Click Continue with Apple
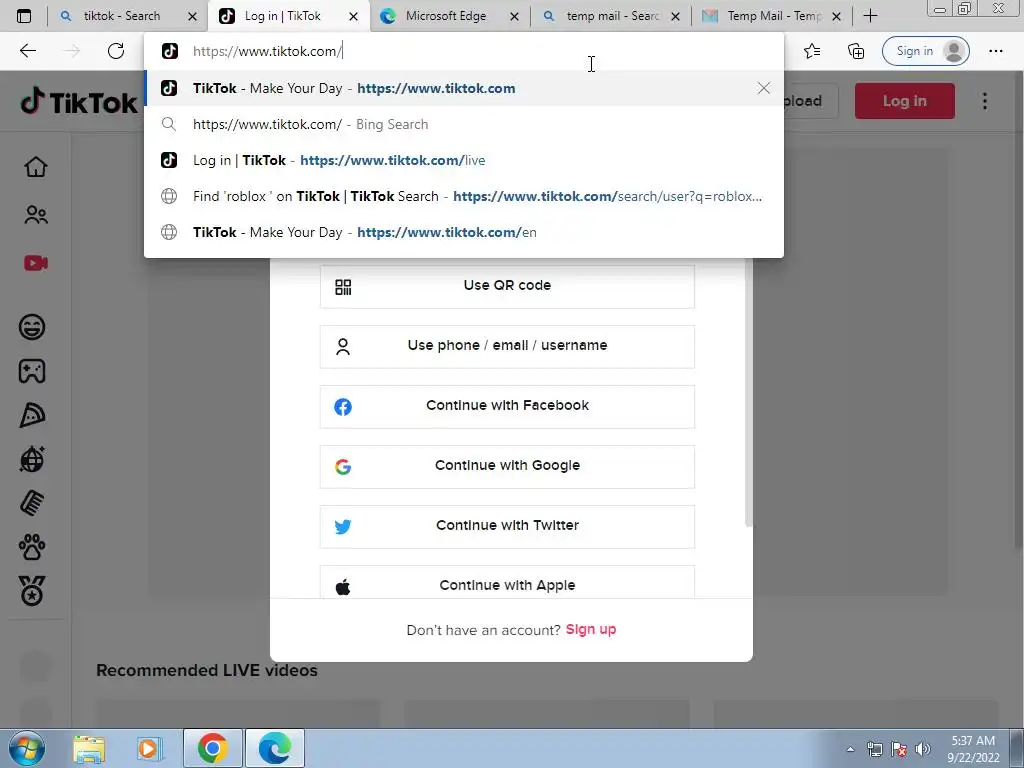 point(507,583)
